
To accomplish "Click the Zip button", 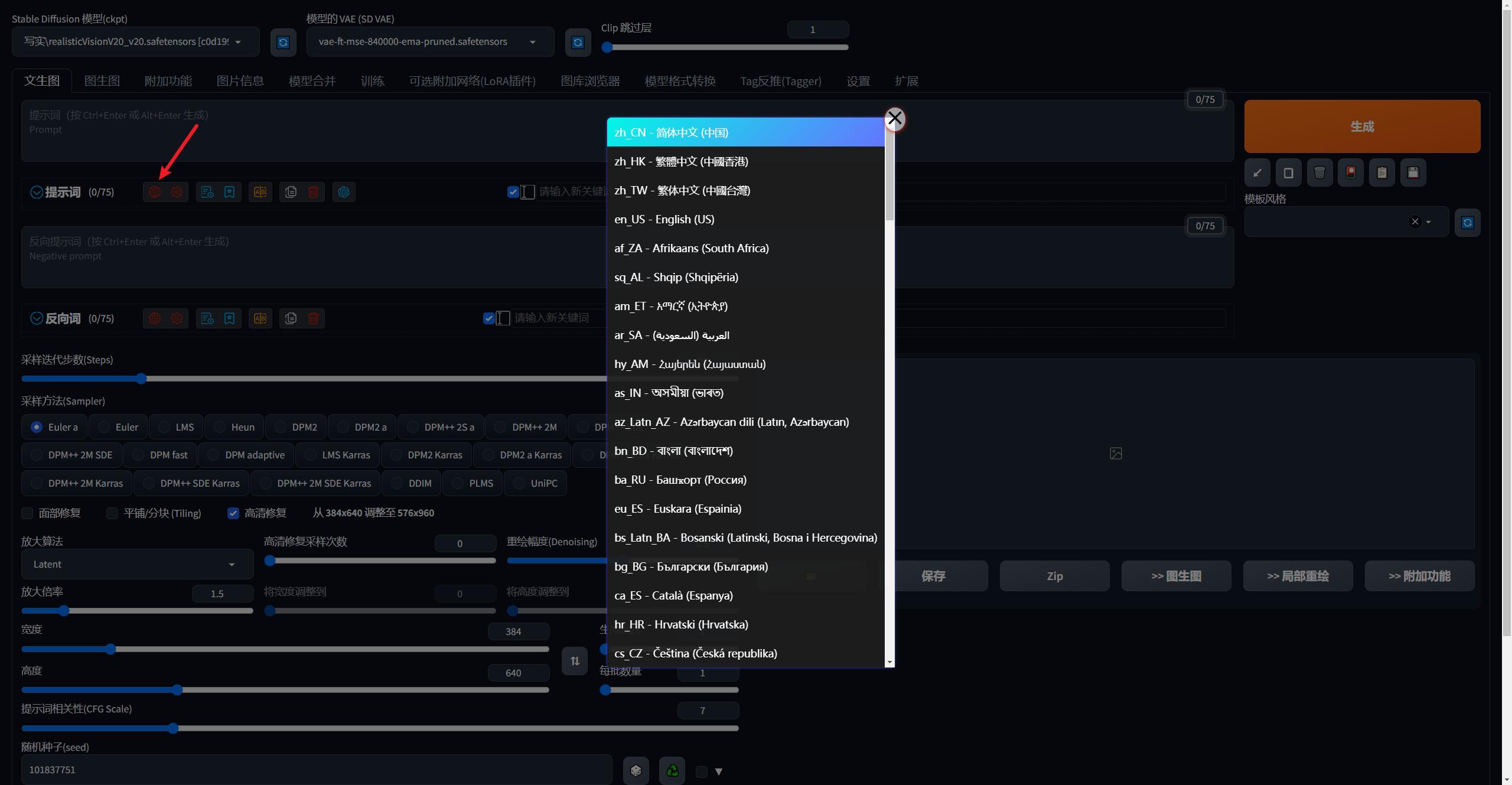I will 1054,576.
